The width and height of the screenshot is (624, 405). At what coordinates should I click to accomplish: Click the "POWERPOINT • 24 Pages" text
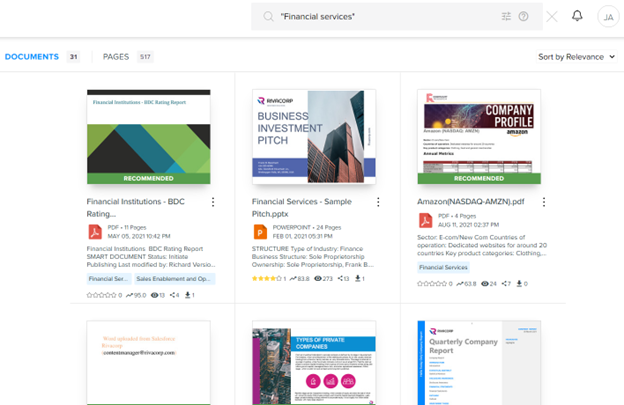[x=307, y=228]
